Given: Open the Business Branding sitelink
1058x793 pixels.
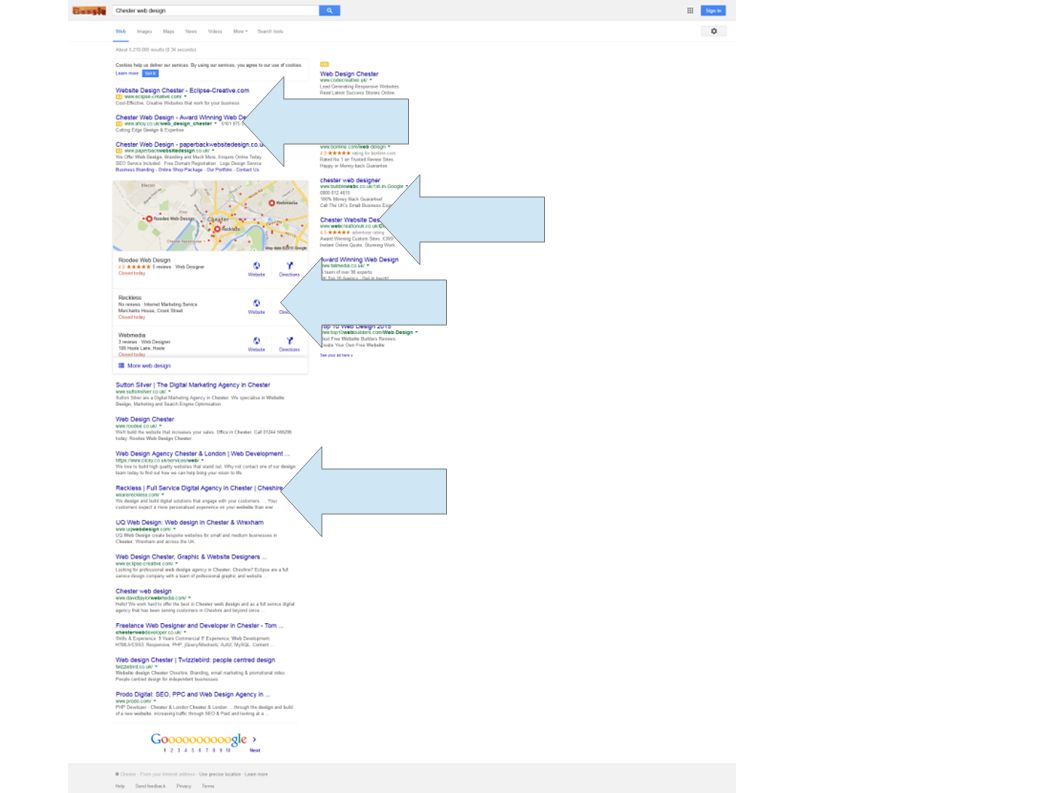Looking at the screenshot, I should (x=135, y=170).
